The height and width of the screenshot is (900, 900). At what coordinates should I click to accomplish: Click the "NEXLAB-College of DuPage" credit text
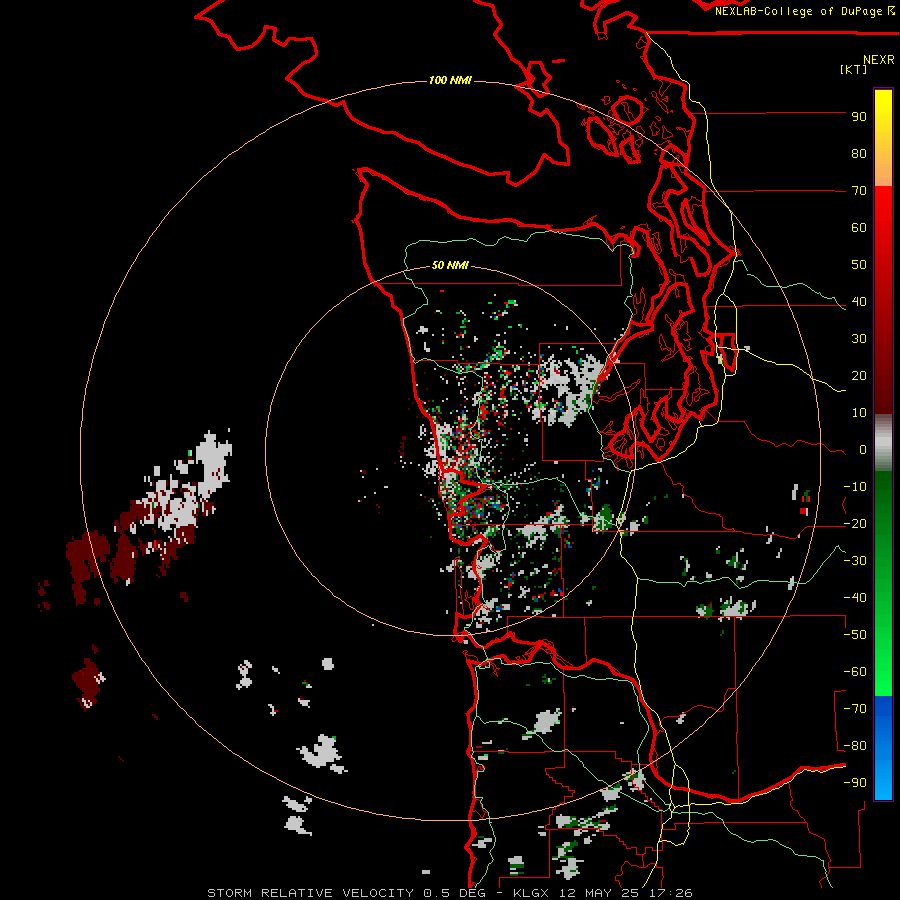(800, 11)
